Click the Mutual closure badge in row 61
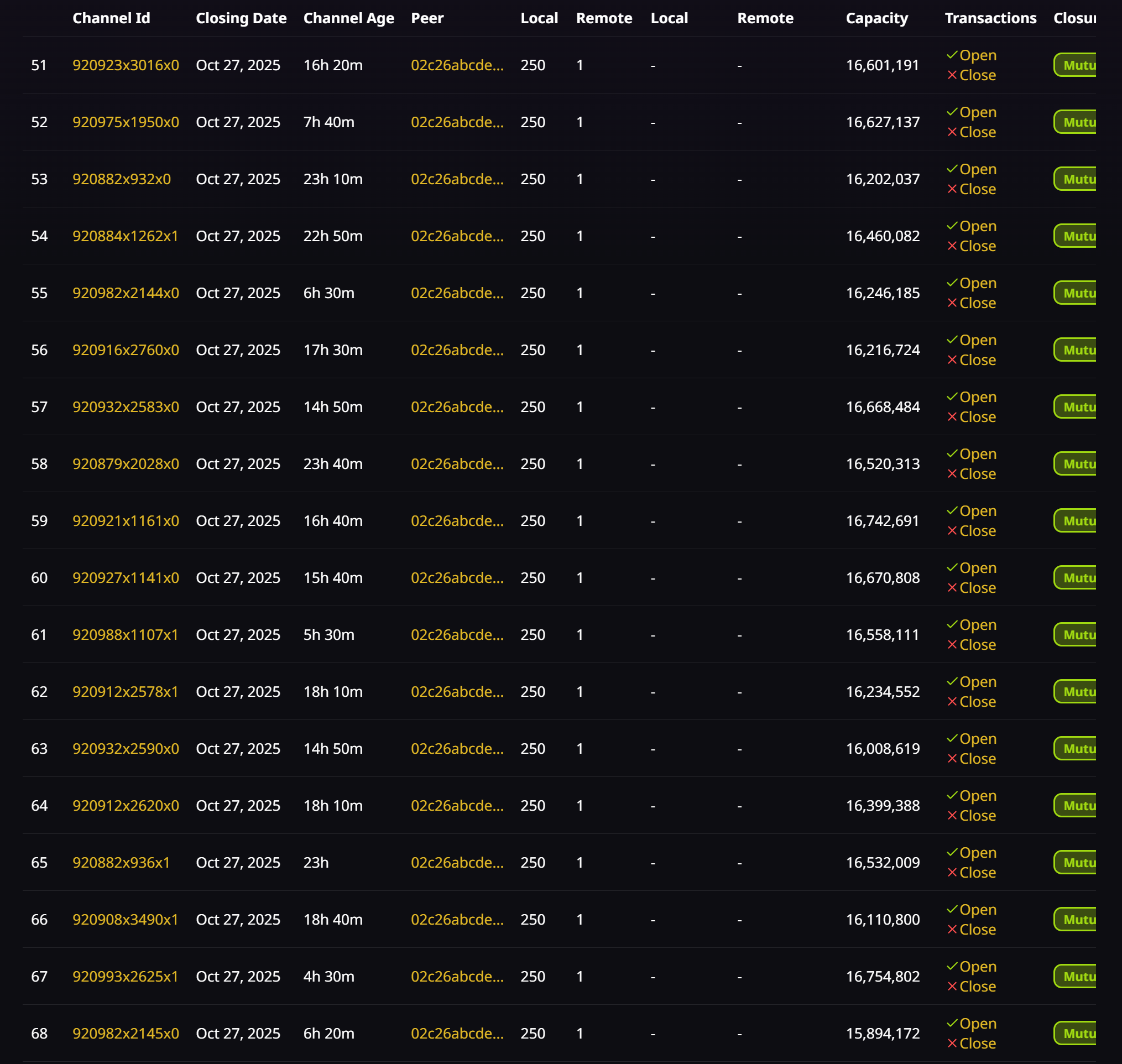The width and height of the screenshot is (1122, 1064). click(x=1075, y=635)
